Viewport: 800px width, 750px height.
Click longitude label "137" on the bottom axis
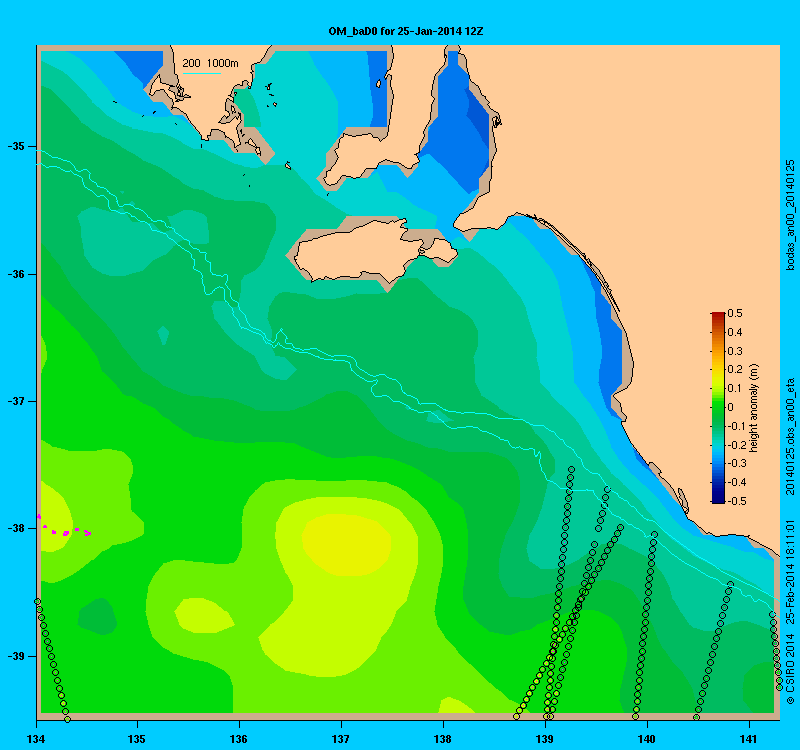click(341, 739)
